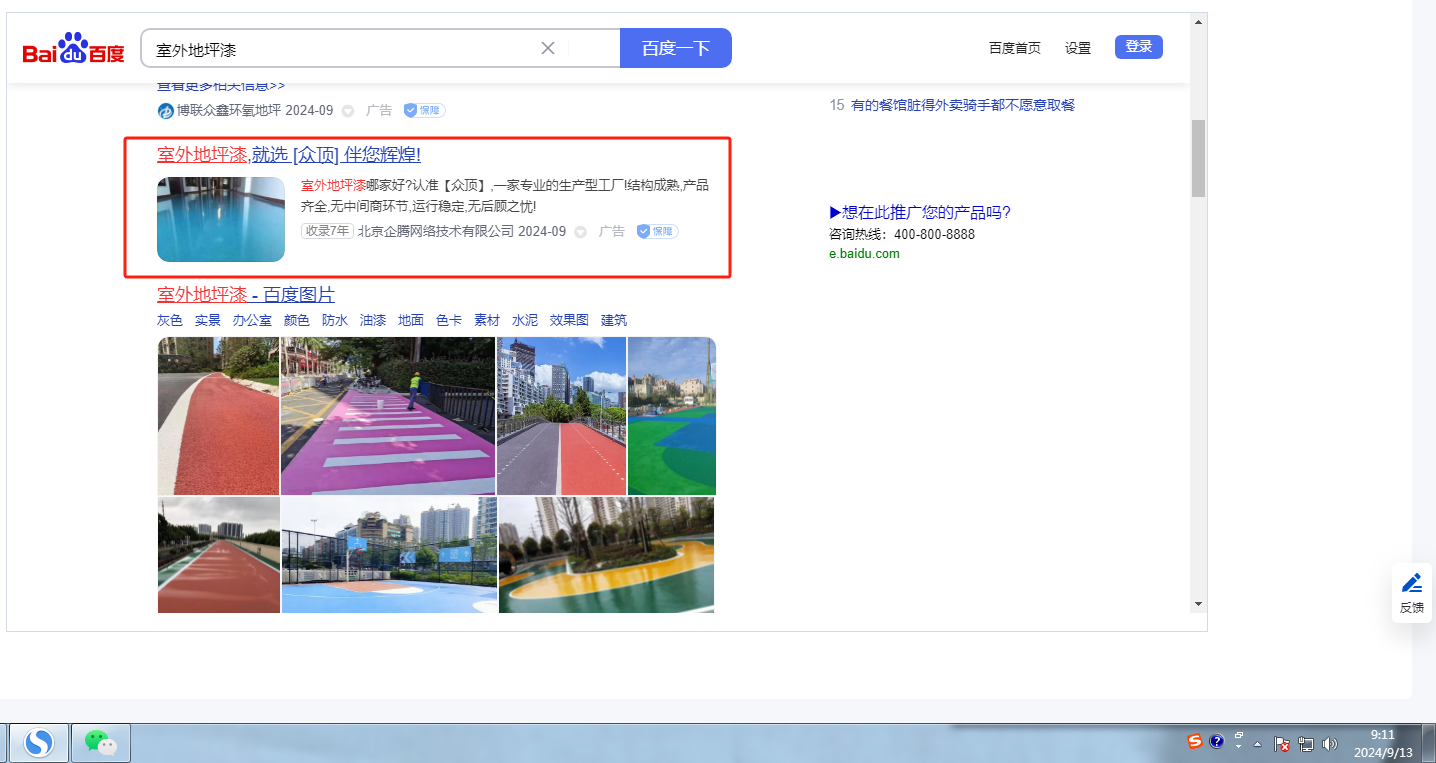Click the 保障 badge in the 众顶 ad
Image resolution: width=1436 pixels, height=763 pixels.
tap(657, 231)
